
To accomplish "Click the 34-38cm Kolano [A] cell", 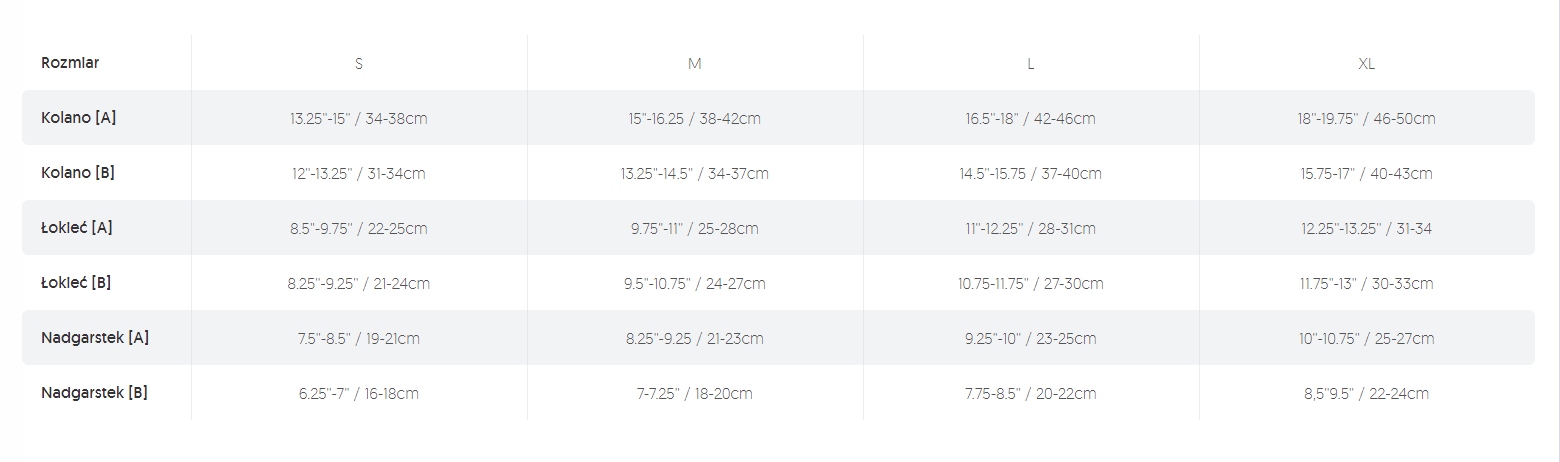I will [x=359, y=119].
